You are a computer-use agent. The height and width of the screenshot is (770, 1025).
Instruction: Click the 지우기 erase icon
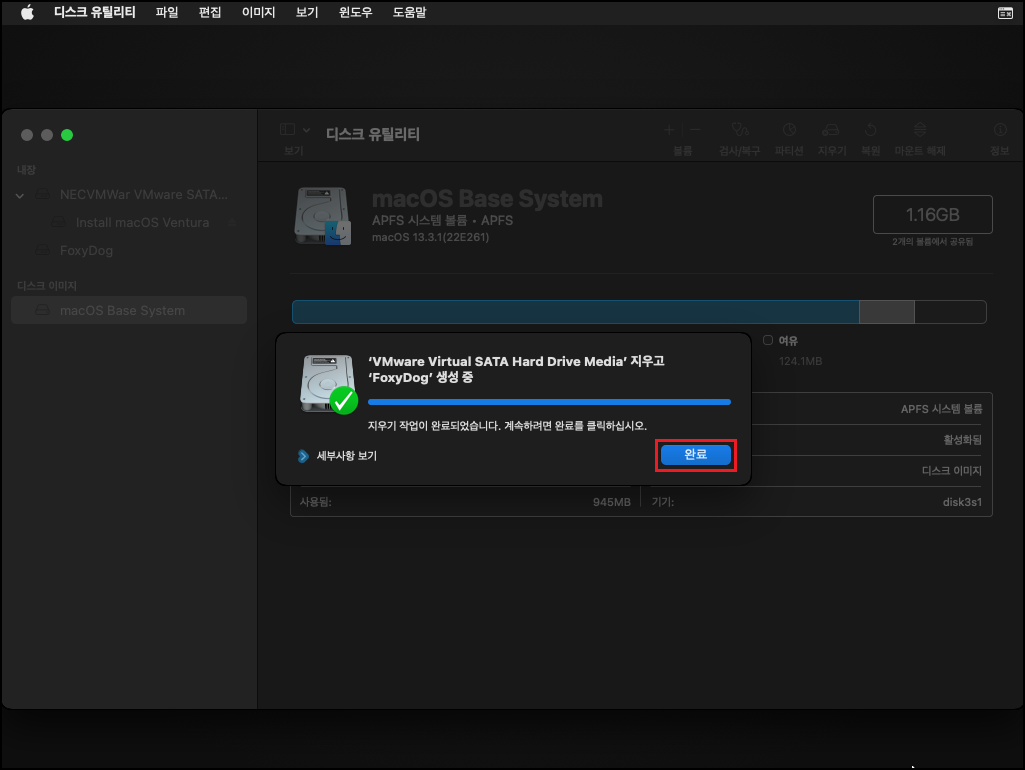click(x=831, y=129)
